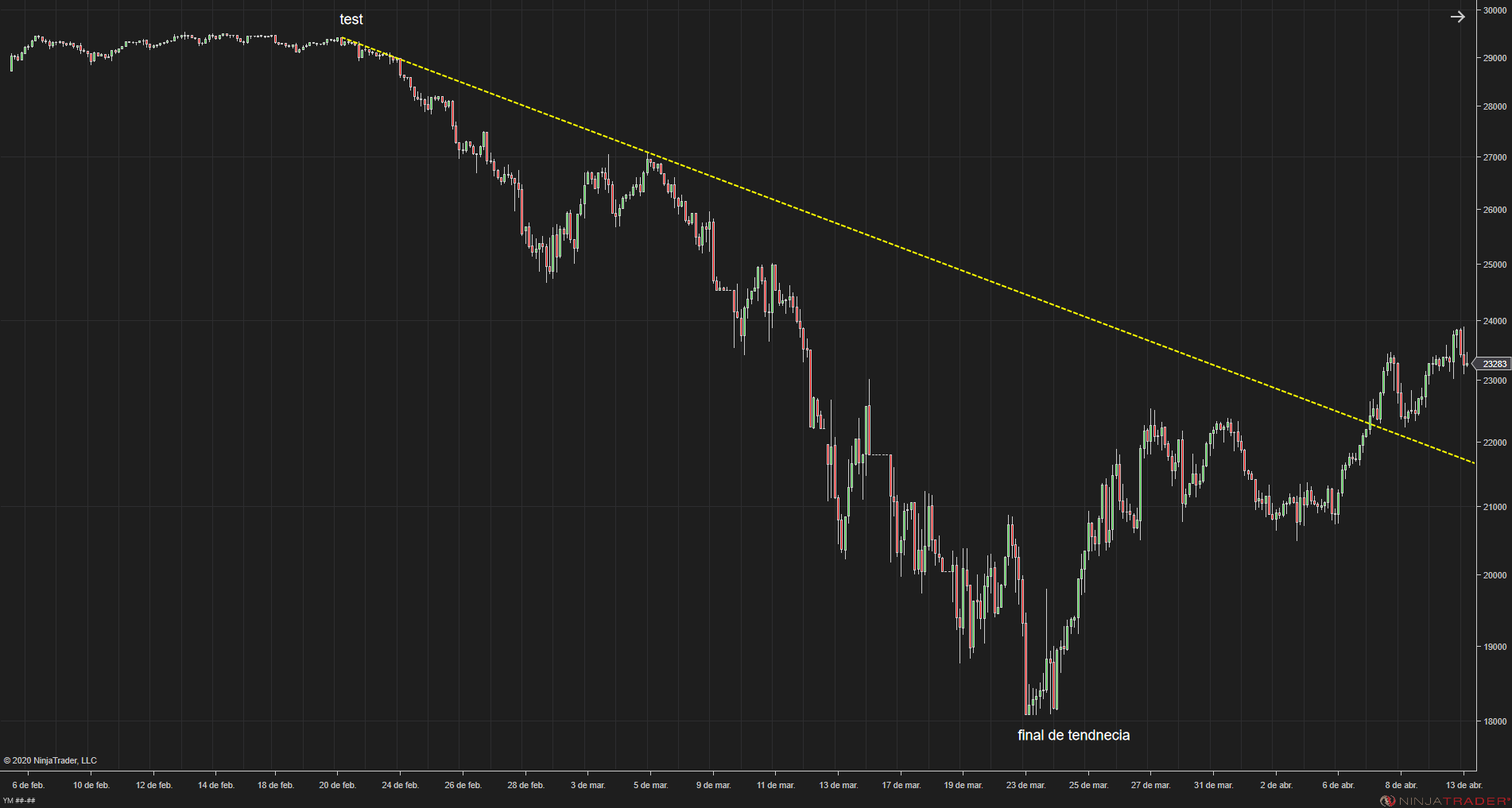Click the 6 de feb. date label
Image resolution: width=1512 pixels, height=808 pixels.
tap(29, 785)
